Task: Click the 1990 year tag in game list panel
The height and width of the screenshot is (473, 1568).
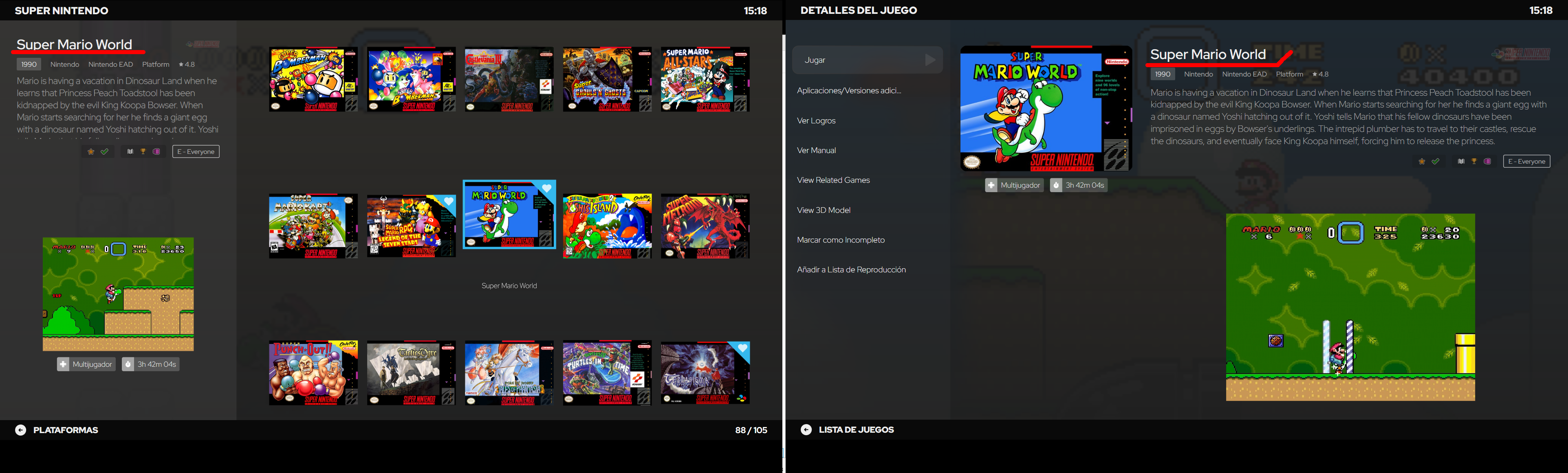Action: click(x=29, y=64)
